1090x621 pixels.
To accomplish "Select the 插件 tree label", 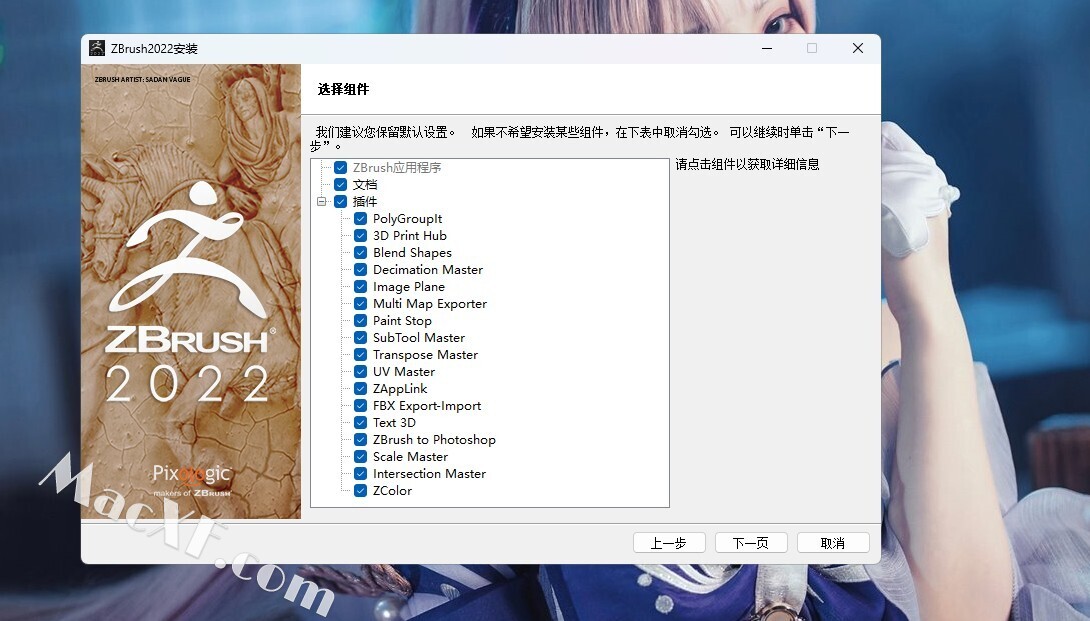I will pos(365,202).
